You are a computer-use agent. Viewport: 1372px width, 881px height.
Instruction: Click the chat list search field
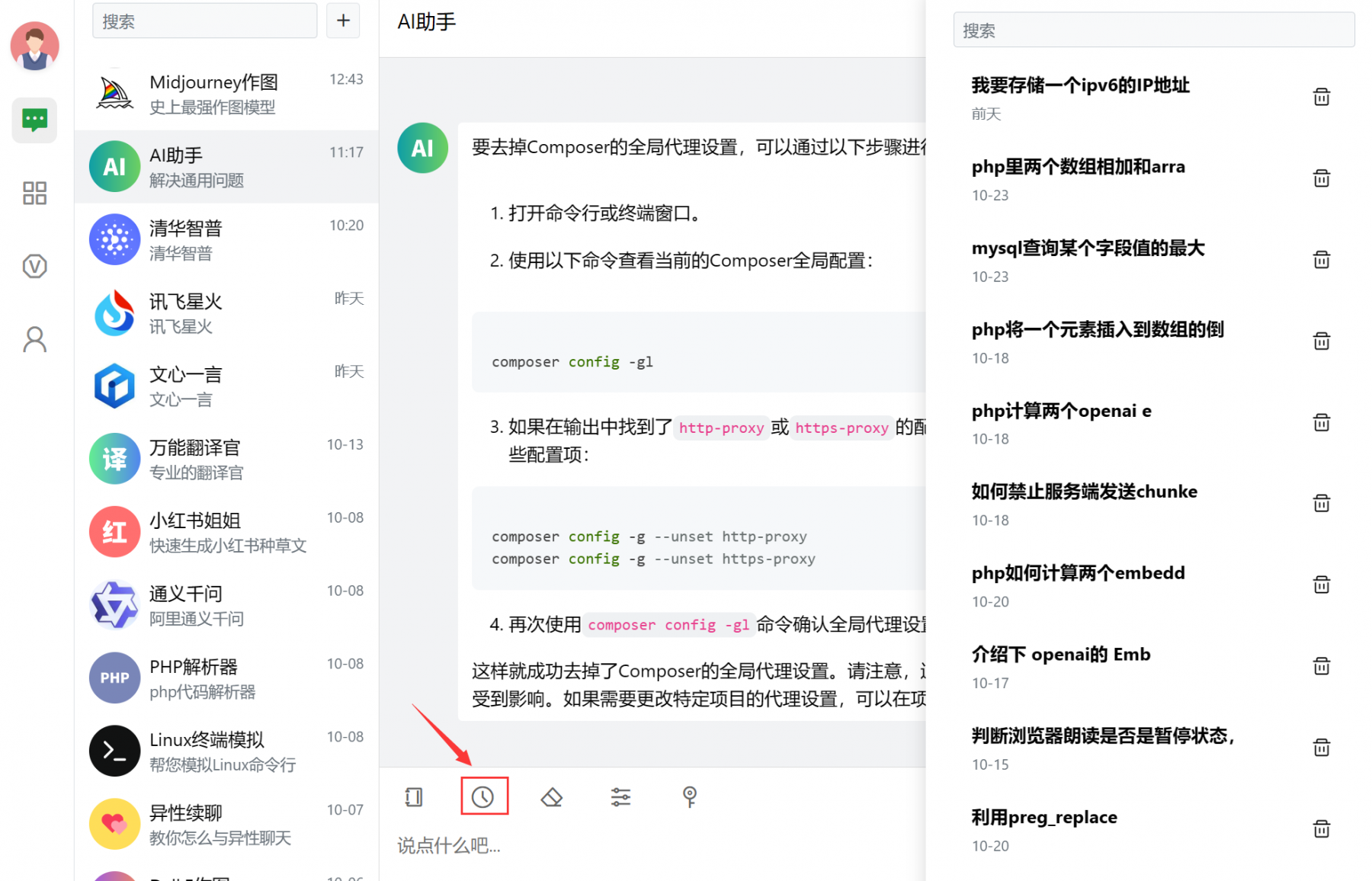(204, 21)
